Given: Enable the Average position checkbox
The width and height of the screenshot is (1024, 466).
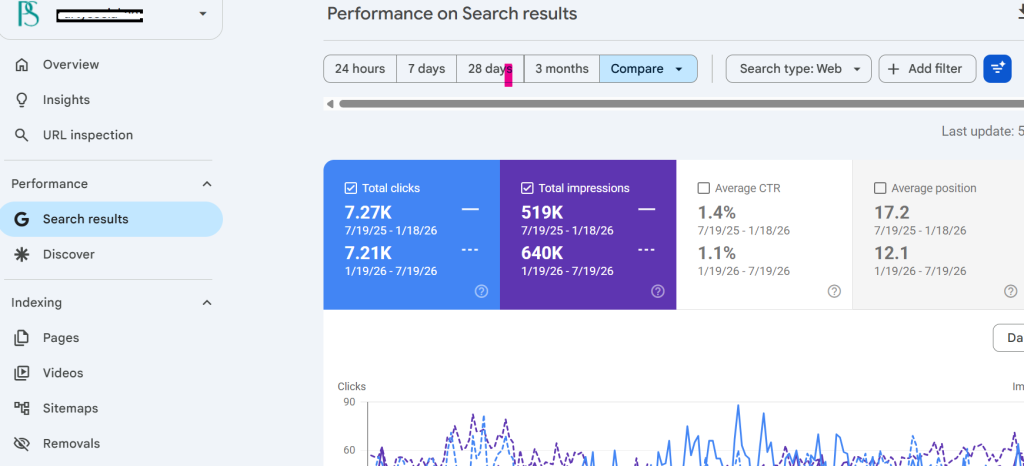Looking at the screenshot, I should [x=880, y=188].
